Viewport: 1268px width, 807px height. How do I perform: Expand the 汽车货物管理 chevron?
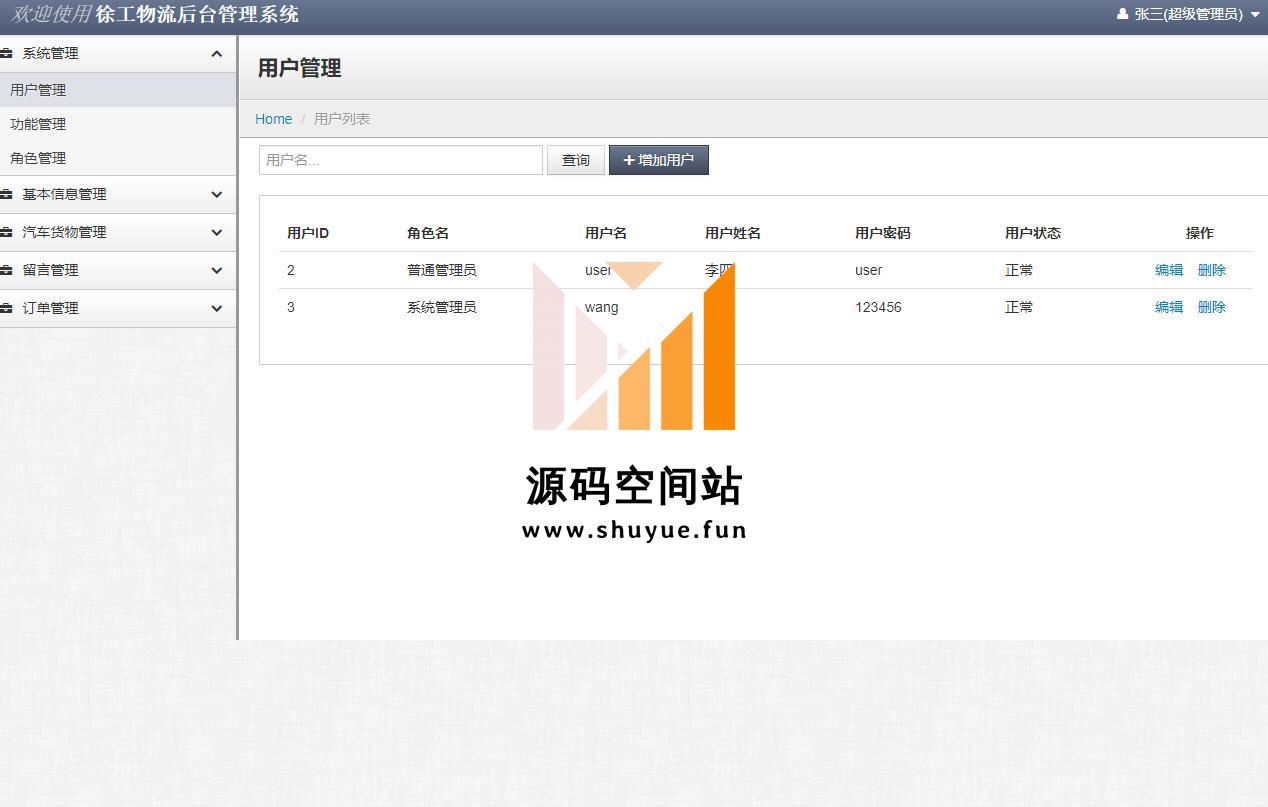[x=217, y=233]
